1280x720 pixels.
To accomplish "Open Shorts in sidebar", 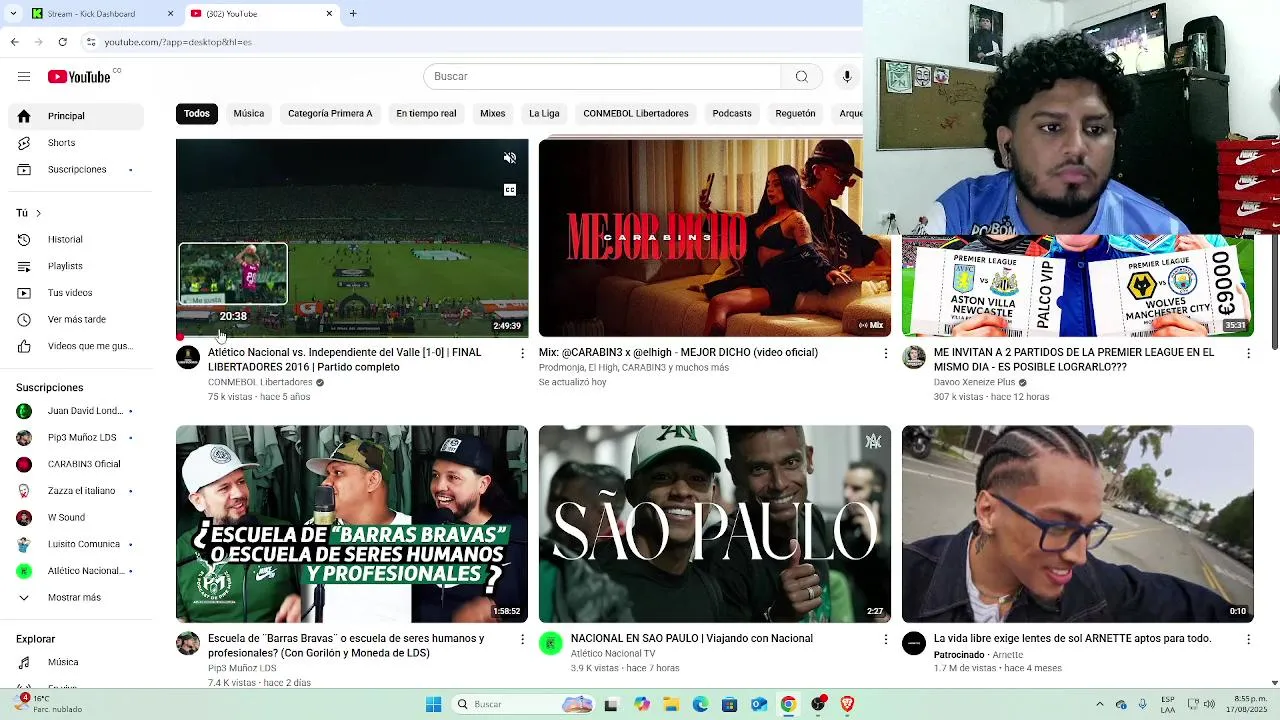I will tap(76, 143).
